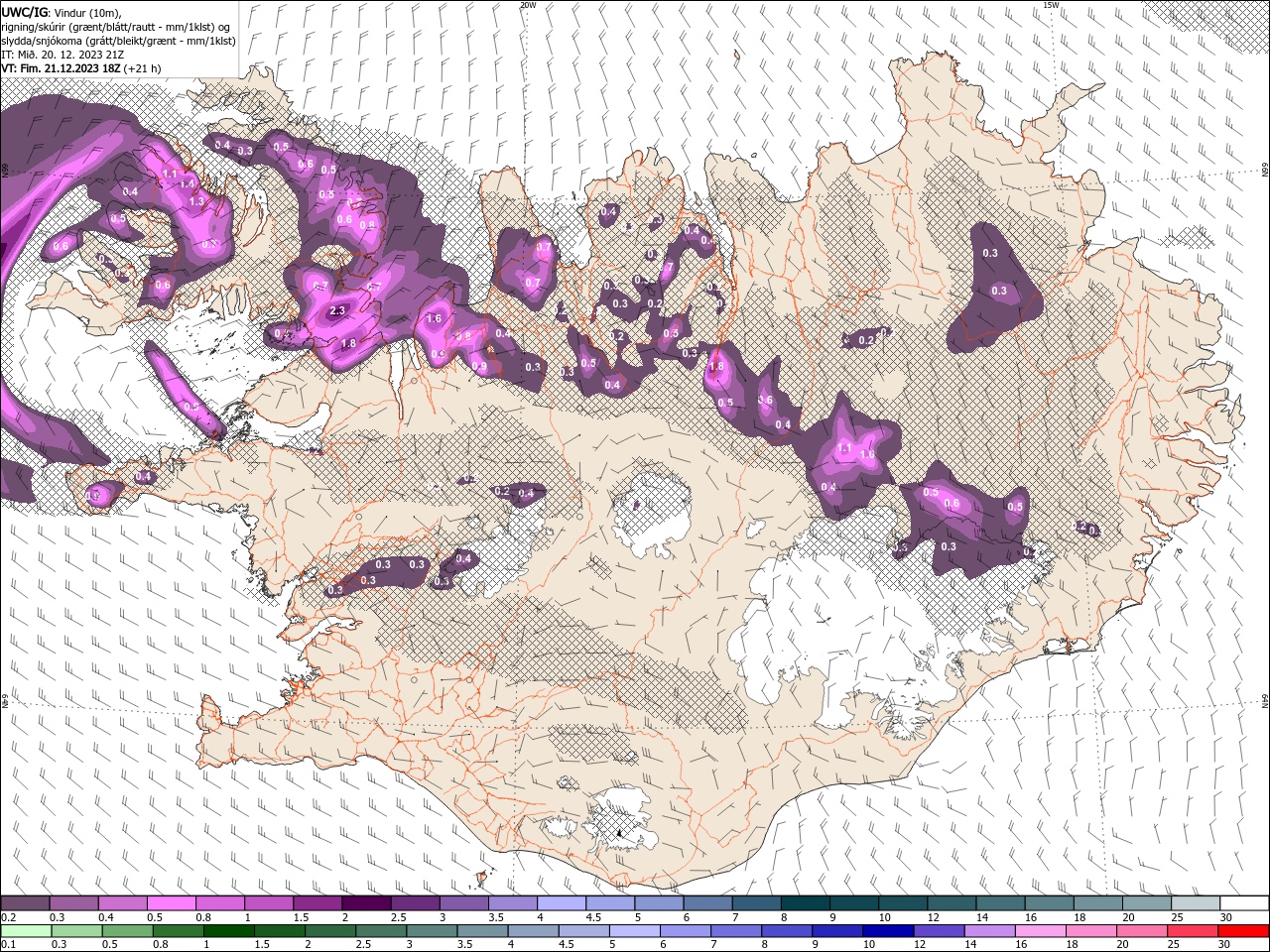Screen dimensions: 1270x952
Task: Click the "30" label on upper legend row
Action: pos(1225,917)
